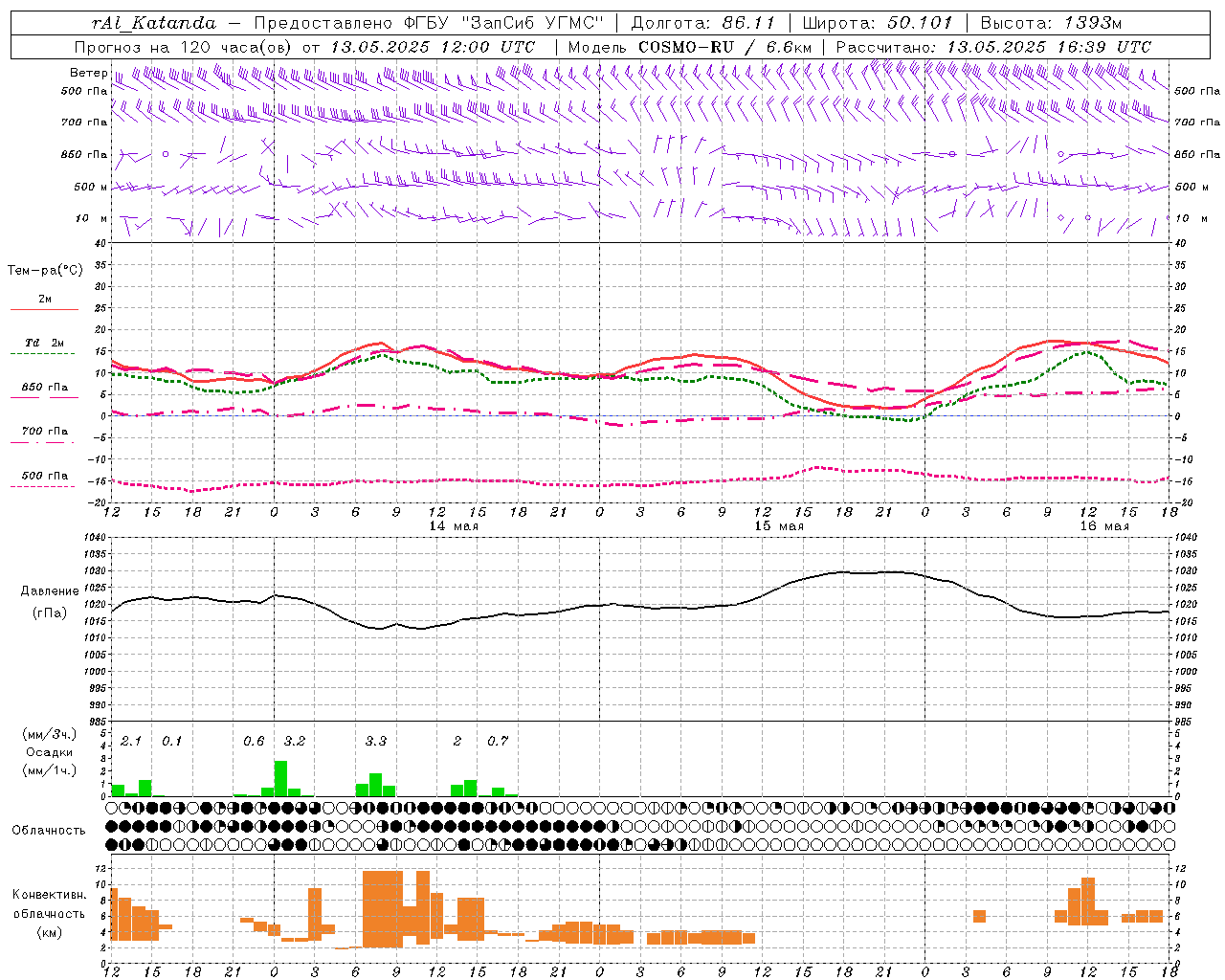Click the (мм/3ч.) precipitation unit label
The image size is (1225, 980).
coord(50,734)
